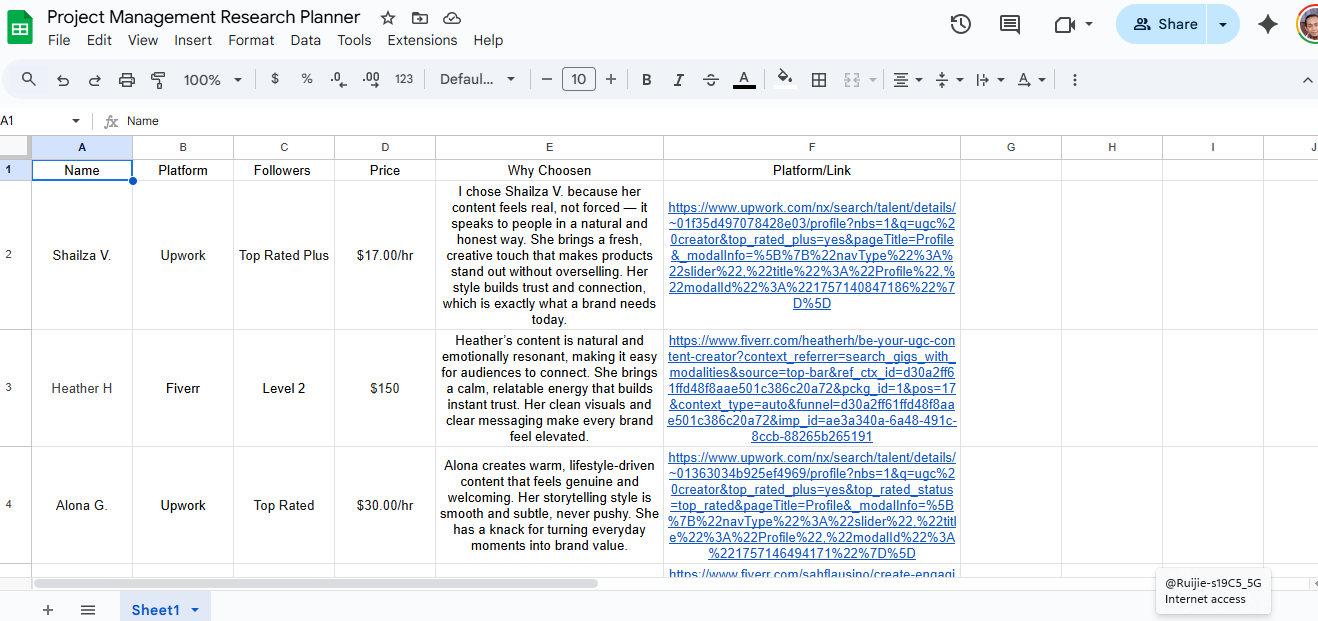Click the undo arrow icon
This screenshot has width=1318, height=621.
coord(63,80)
